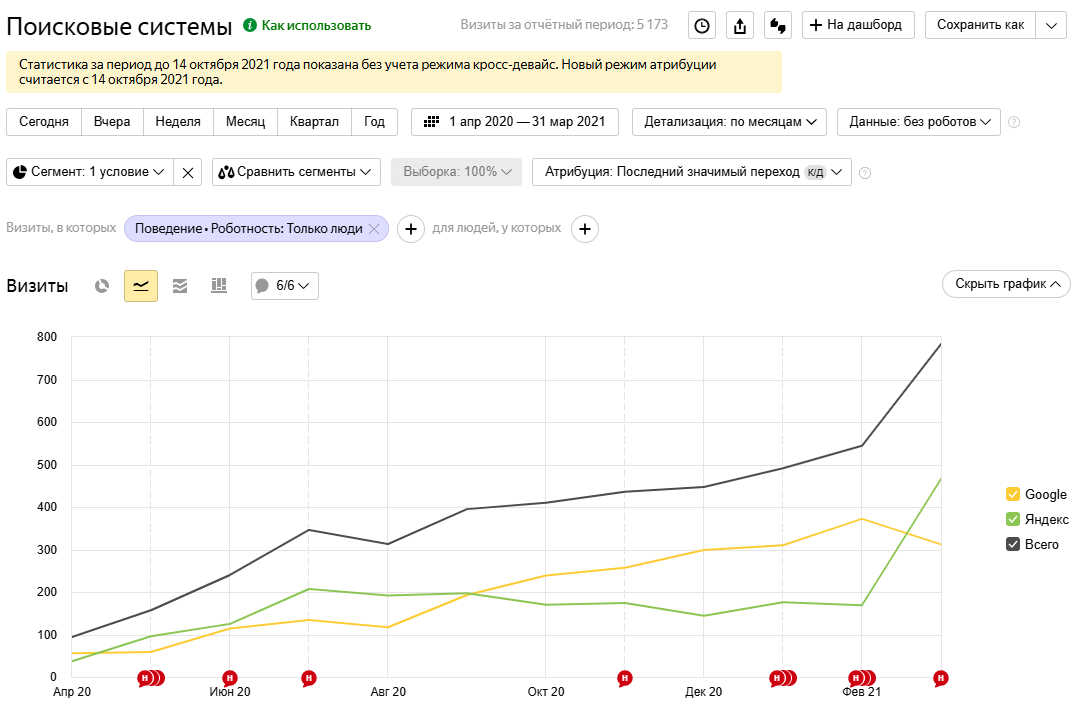1075x718 pixels.
Task: Select the Квартал period tab
Action: coord(314,122)
